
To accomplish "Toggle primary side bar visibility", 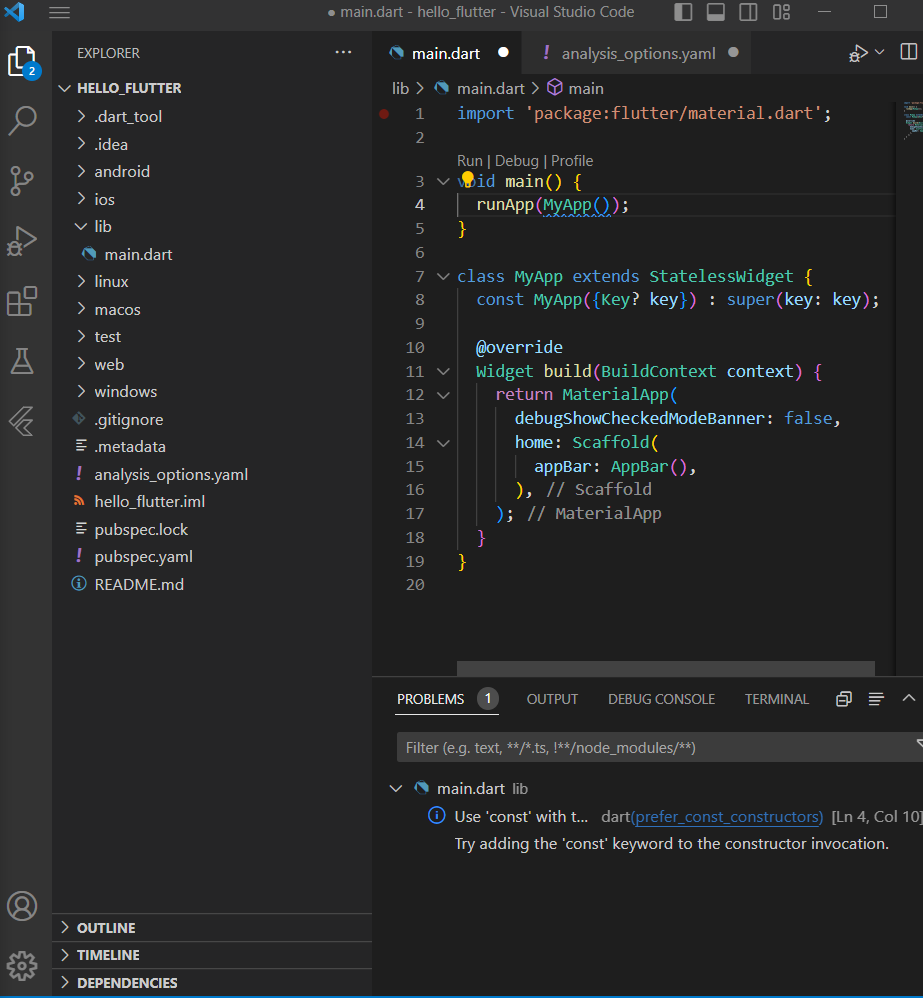I will point(683,12).
